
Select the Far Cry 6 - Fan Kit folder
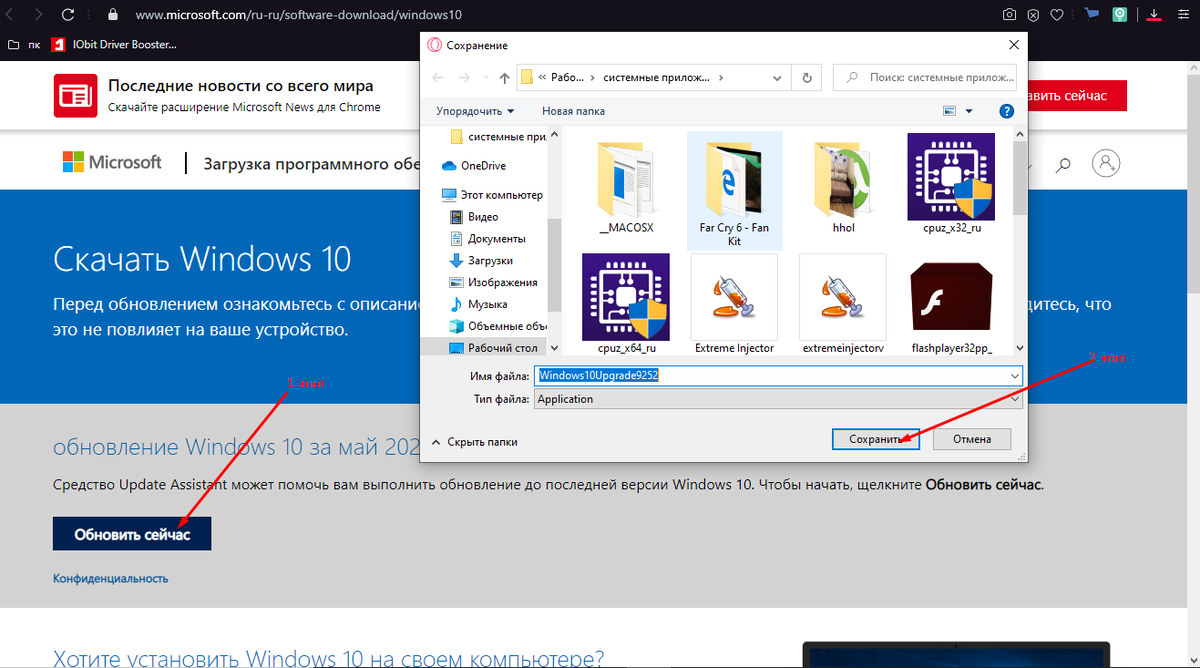(x=734, y=190)
